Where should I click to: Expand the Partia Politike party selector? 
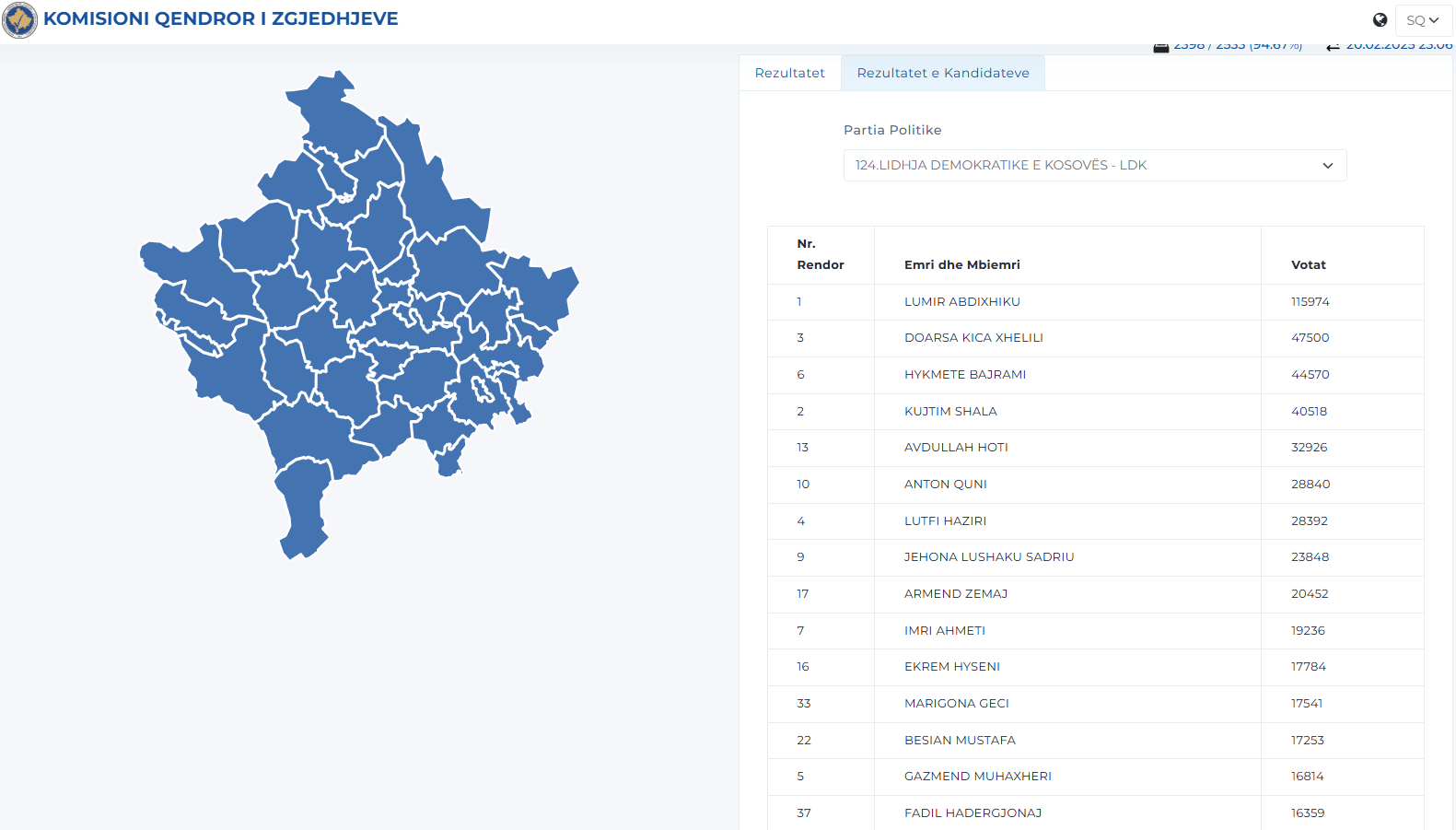[x=1094, y=166]
